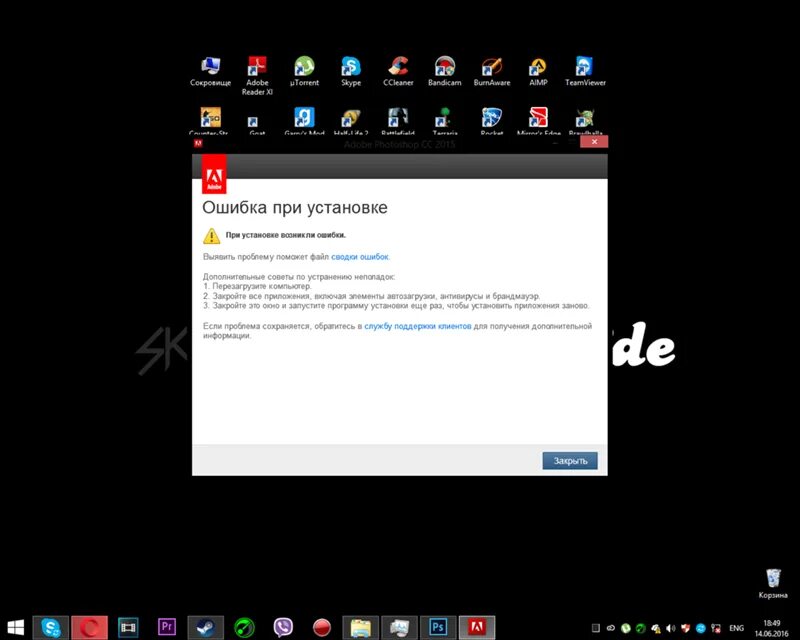Open the BurnAware desktop shortcut
This screenshot has height=640, width=800.
pos(492,71)
